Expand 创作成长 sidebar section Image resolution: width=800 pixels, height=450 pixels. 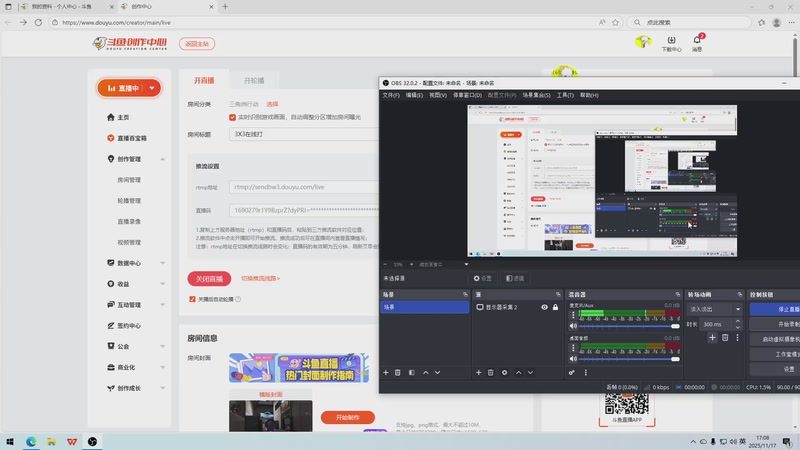163,388
